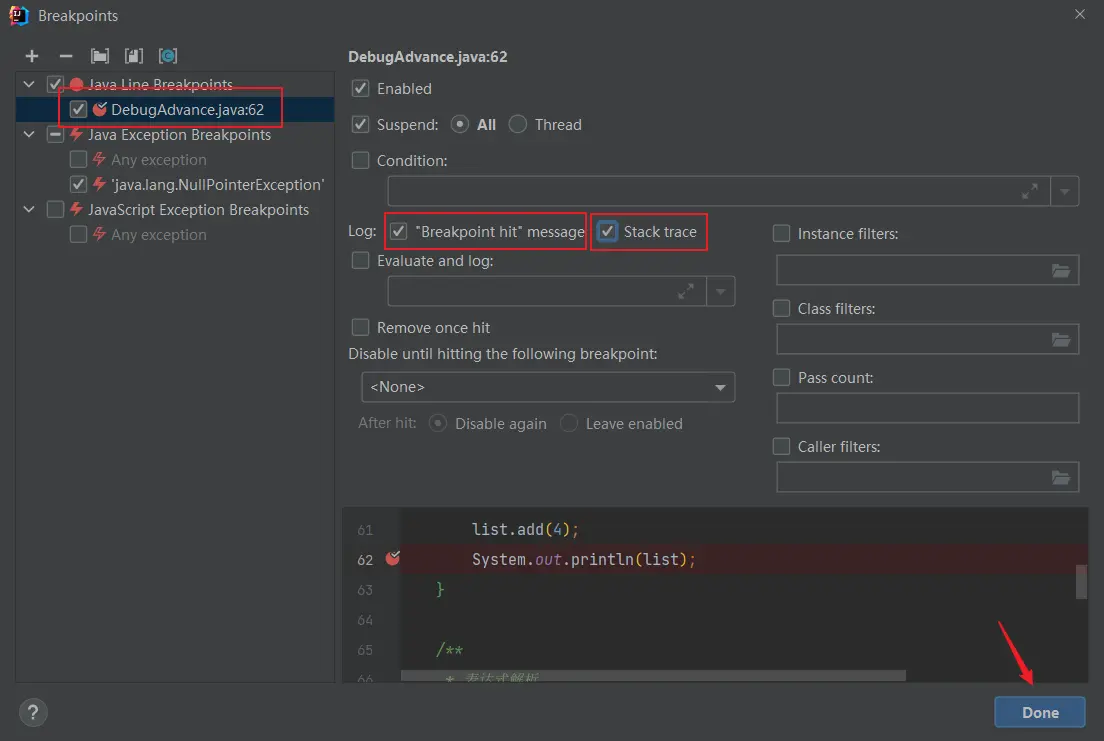1104x741 pixels.
Task: Click the list.add(4) code line
Action: tap(525, 529)
